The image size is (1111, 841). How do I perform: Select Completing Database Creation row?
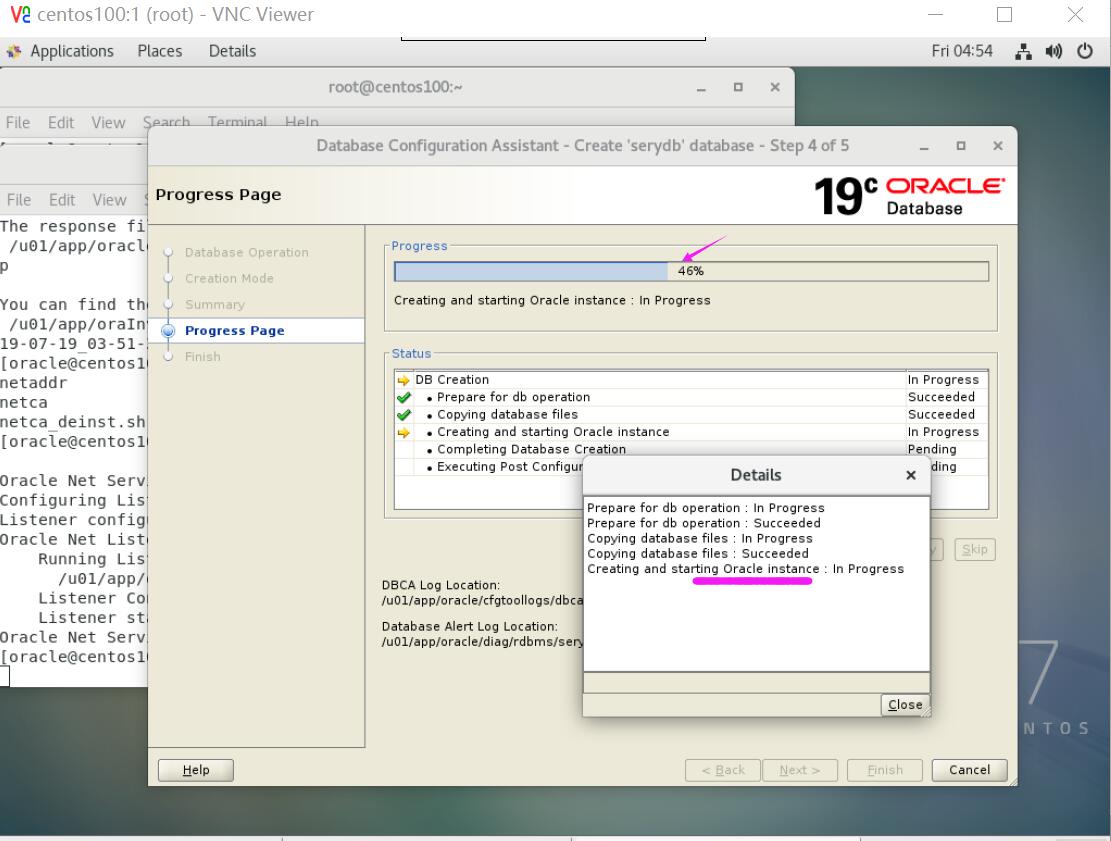pos(691,449)
